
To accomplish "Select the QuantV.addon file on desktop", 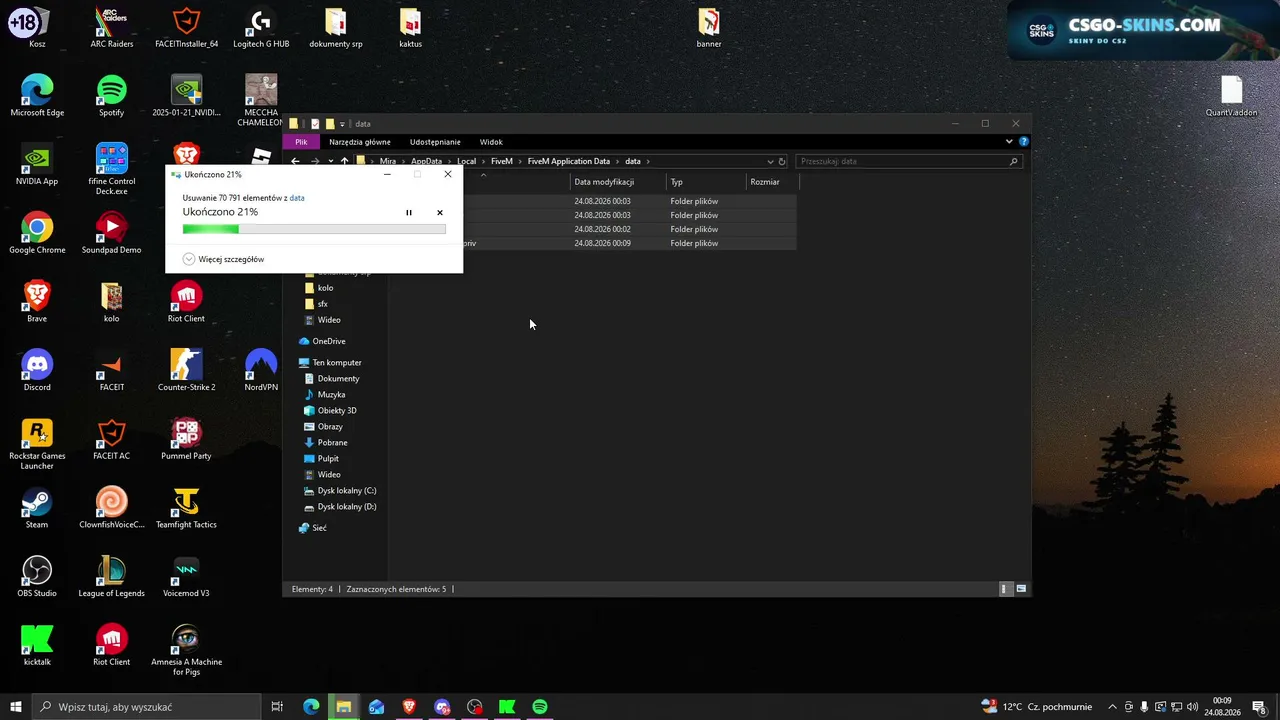I will point(1231,96).
